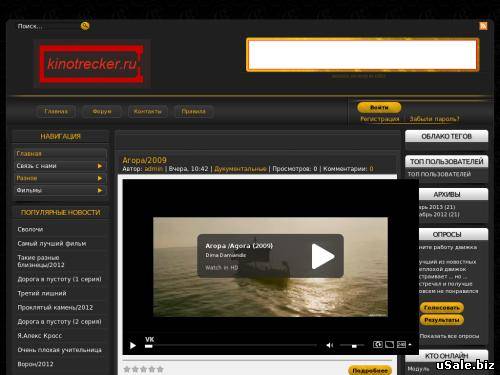Toggle fullscreen icon in the video player
The width and height of the screenshot is (500, 375).
(x=389, y=344)
